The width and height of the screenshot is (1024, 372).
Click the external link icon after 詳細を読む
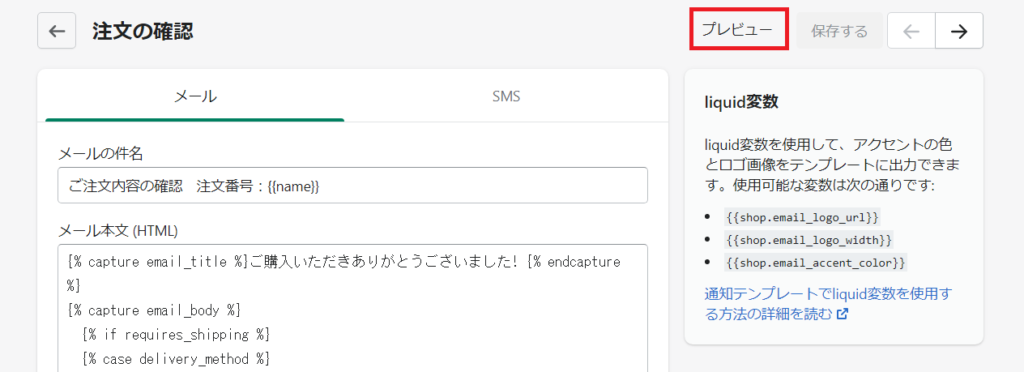point(842,314)
